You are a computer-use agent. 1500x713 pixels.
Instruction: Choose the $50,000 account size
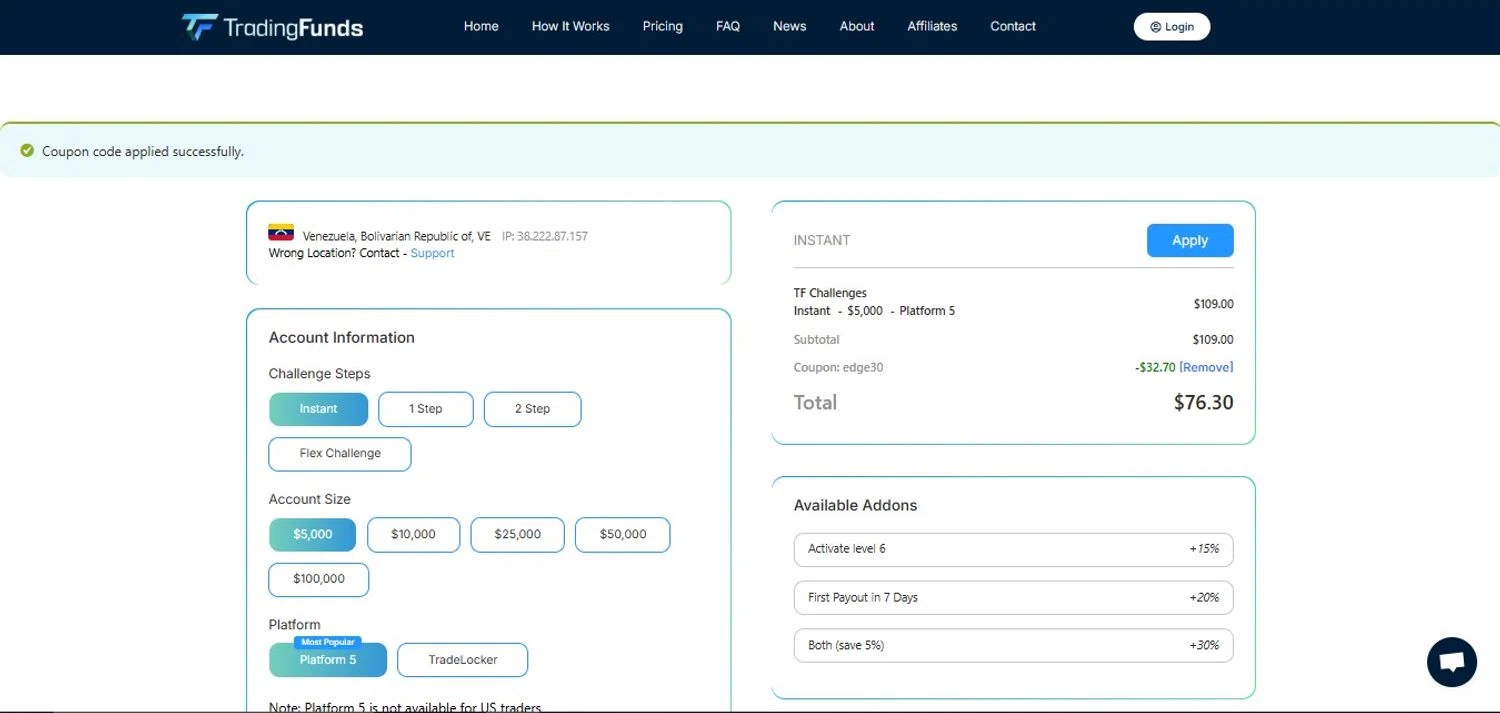pyautogui.click(x=623, y=534)
